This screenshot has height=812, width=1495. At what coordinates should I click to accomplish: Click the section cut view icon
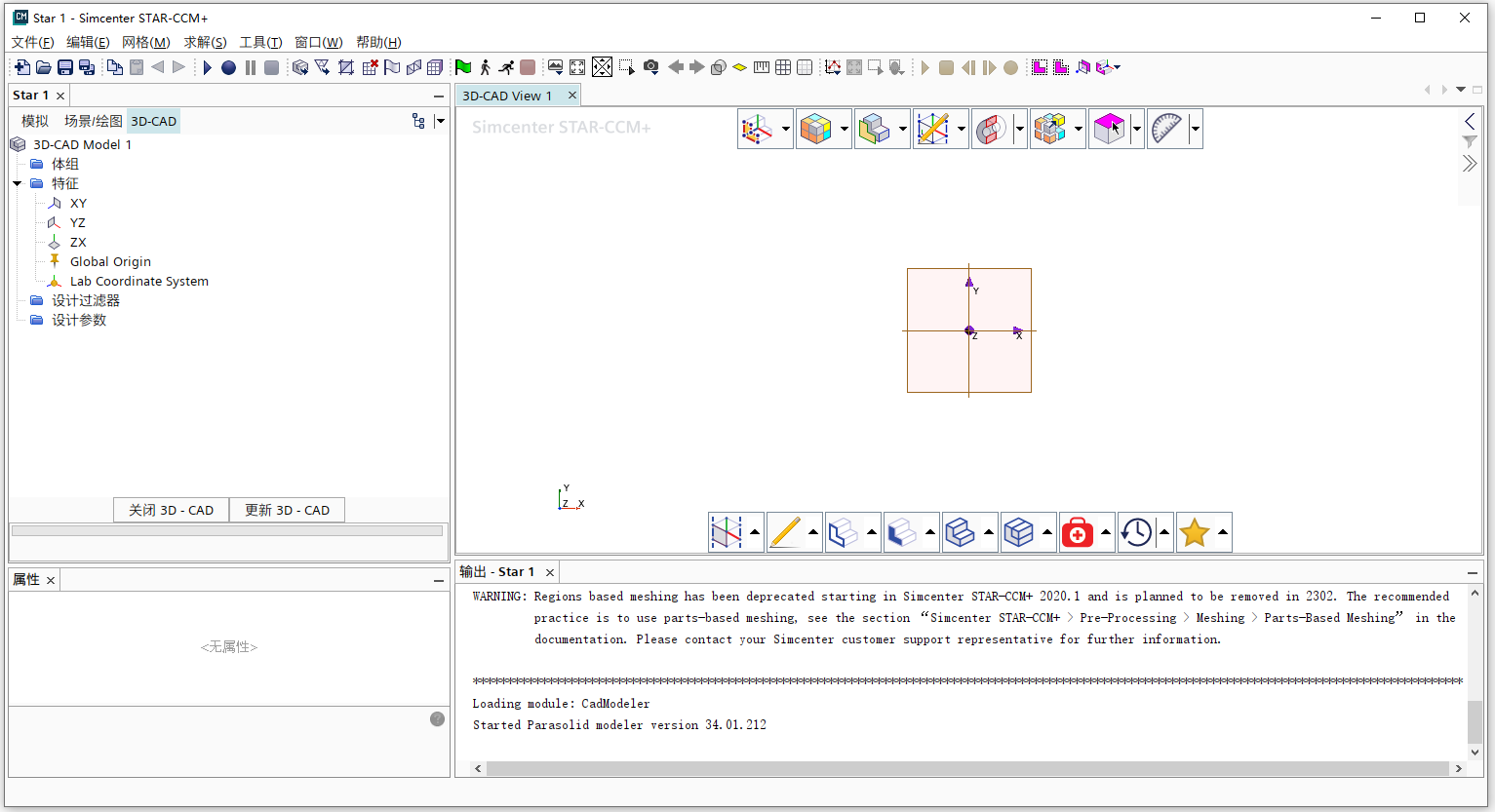[x=991, y=129]
